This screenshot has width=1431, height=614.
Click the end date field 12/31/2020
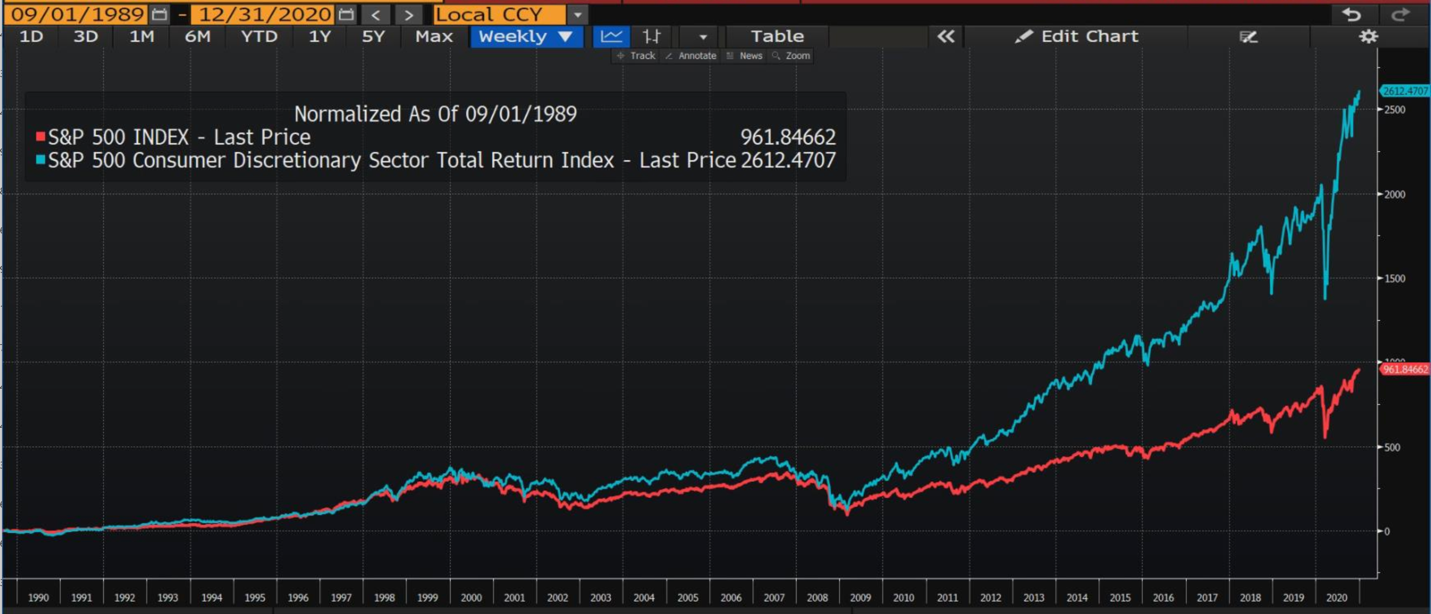tap(262, 15)
